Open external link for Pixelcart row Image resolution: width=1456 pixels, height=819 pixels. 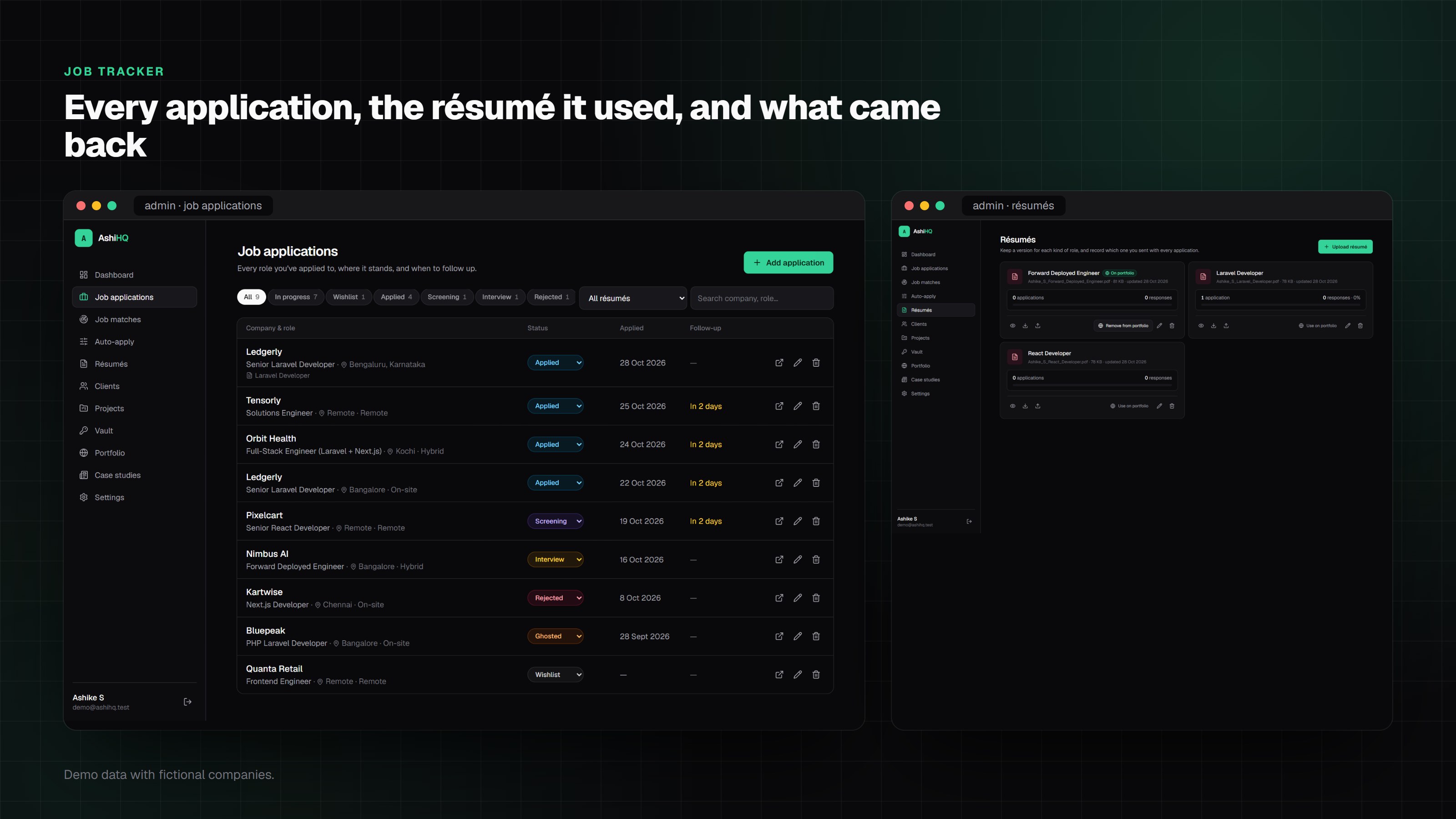click(x=779, y=521)
